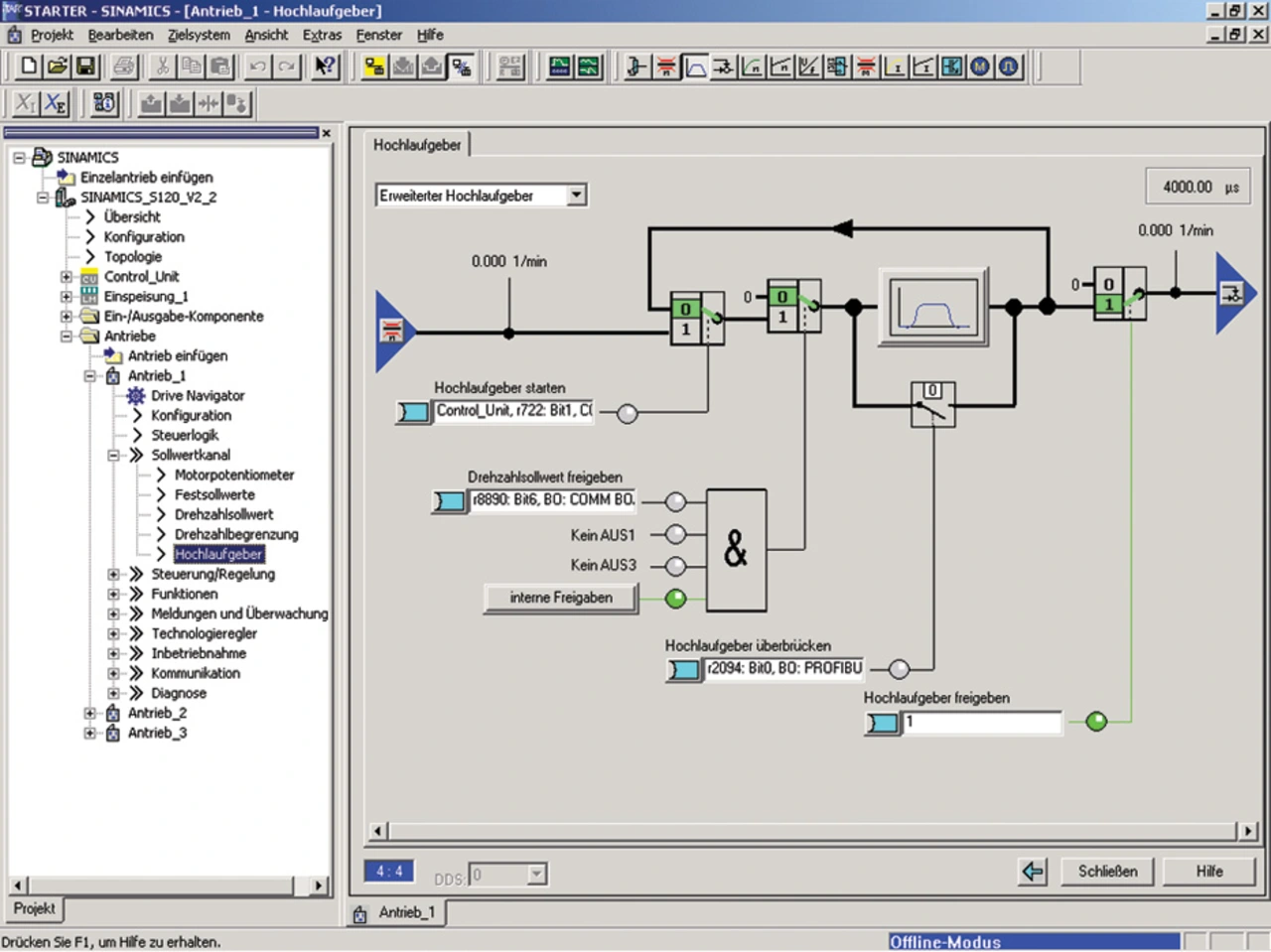Image resolution: width=1271 pixels, height=952 pixels.
Task: Expand the Steuerung/Regelung tree node
Action: click(x=113, y=574)
